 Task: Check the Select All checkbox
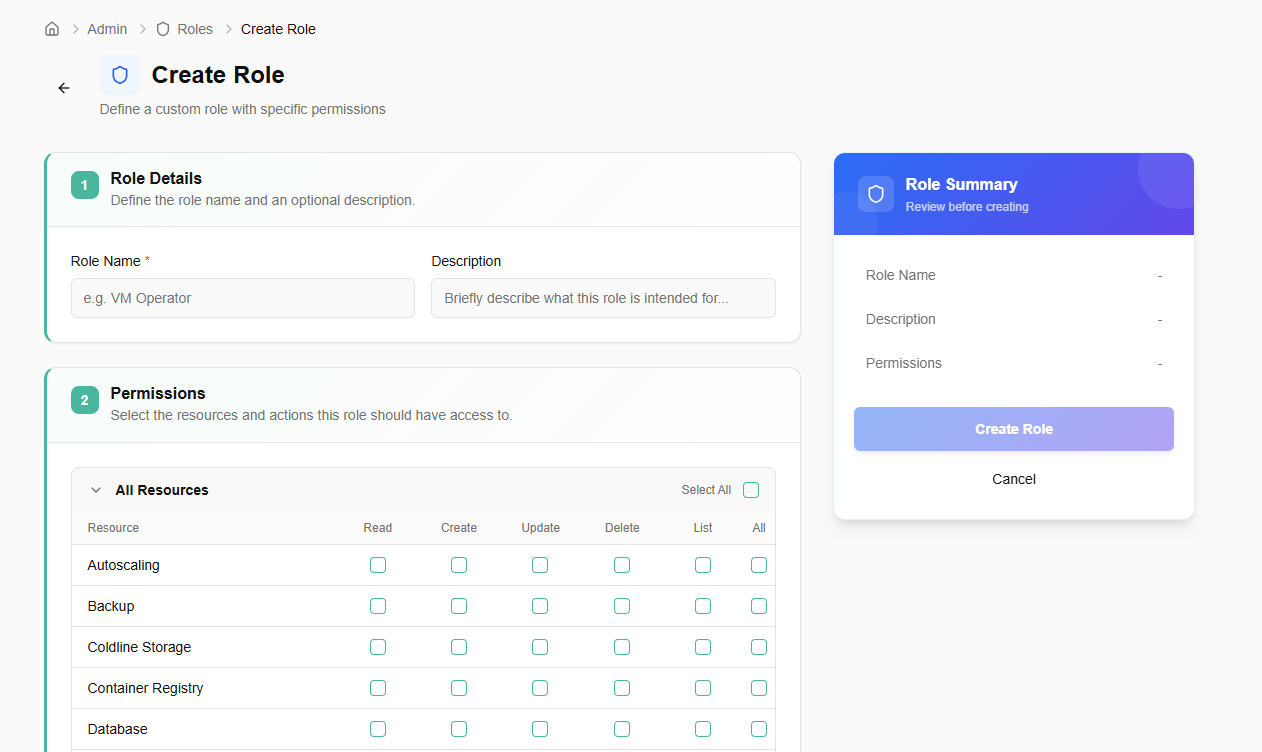[751, 490]
